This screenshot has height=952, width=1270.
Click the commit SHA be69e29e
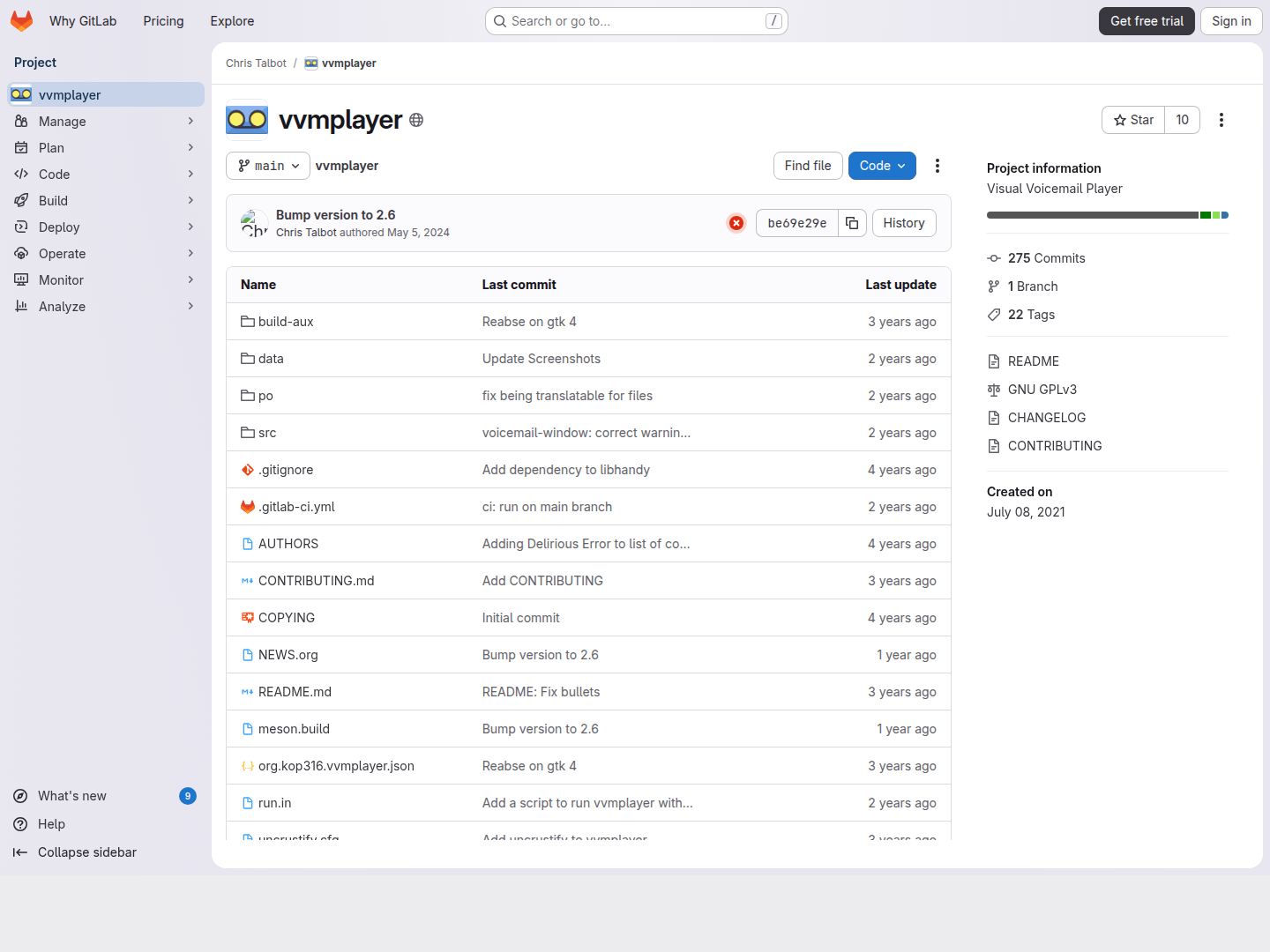[x=797, y=223]
